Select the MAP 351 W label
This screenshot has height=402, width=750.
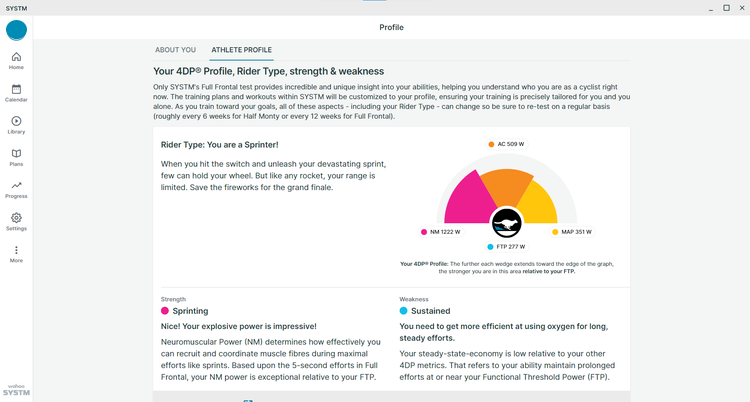click(x=572, y=232)
